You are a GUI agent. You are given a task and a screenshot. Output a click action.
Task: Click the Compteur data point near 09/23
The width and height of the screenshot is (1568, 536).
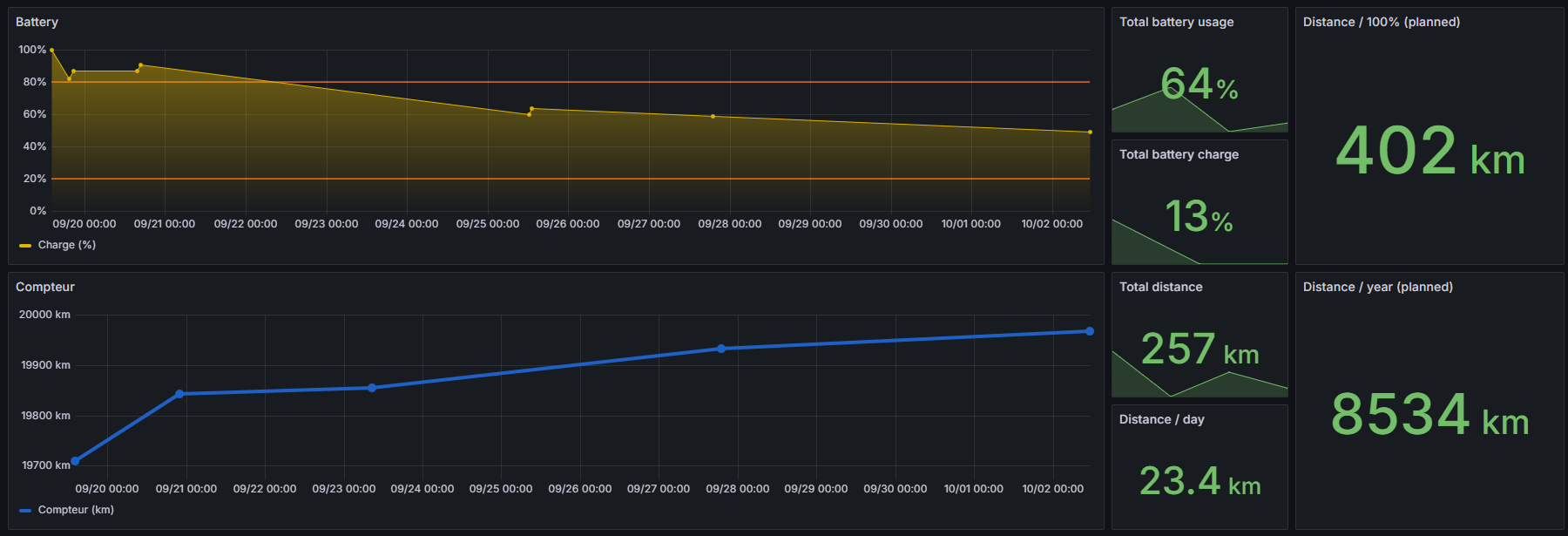click(372, 388)
